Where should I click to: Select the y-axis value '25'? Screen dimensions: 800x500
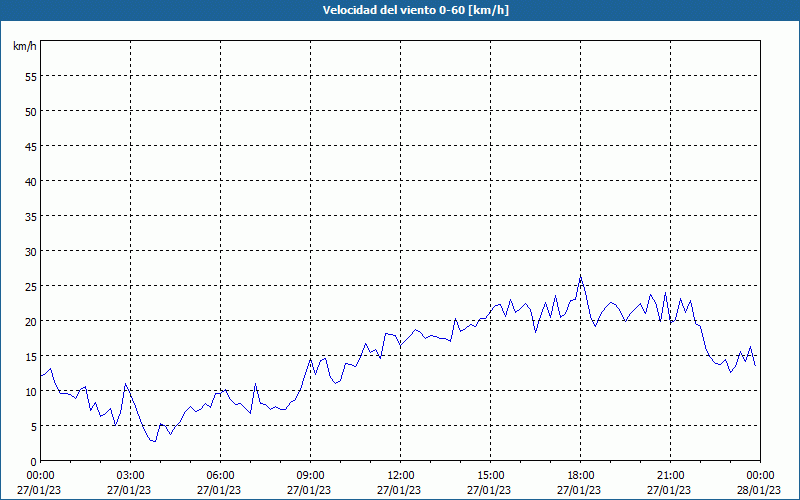pos(31,287)
